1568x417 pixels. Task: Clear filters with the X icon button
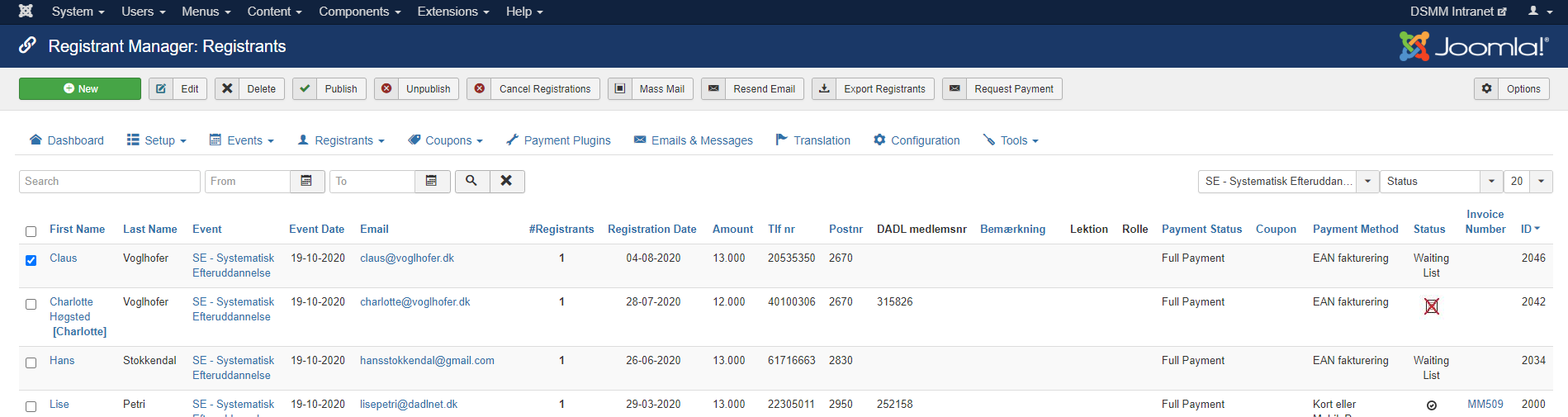[x=507, y=181]
